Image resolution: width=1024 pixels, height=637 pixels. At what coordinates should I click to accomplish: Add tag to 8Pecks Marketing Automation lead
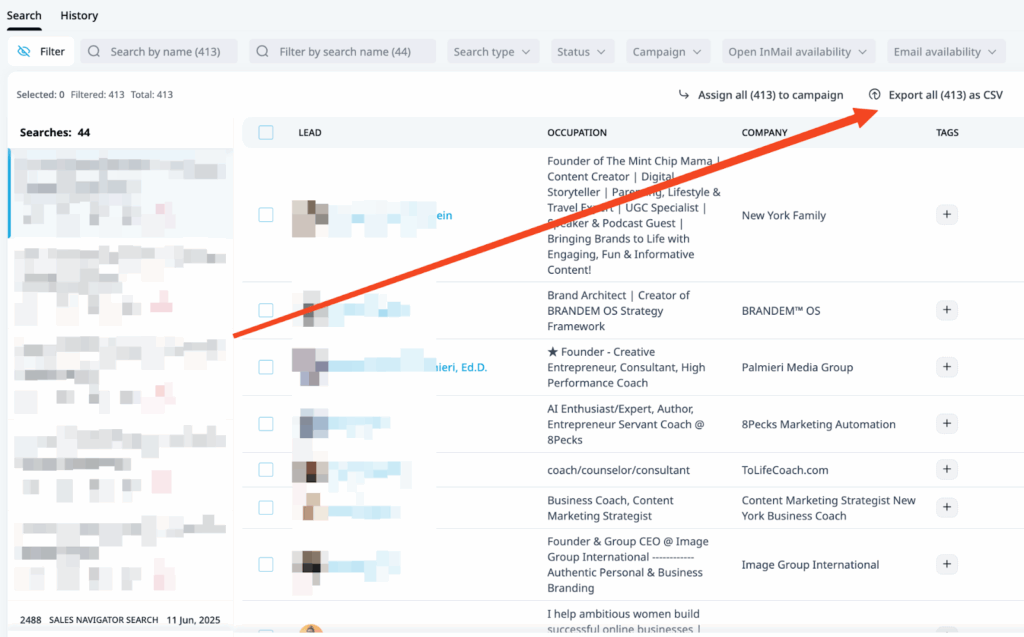pos(946,424)
